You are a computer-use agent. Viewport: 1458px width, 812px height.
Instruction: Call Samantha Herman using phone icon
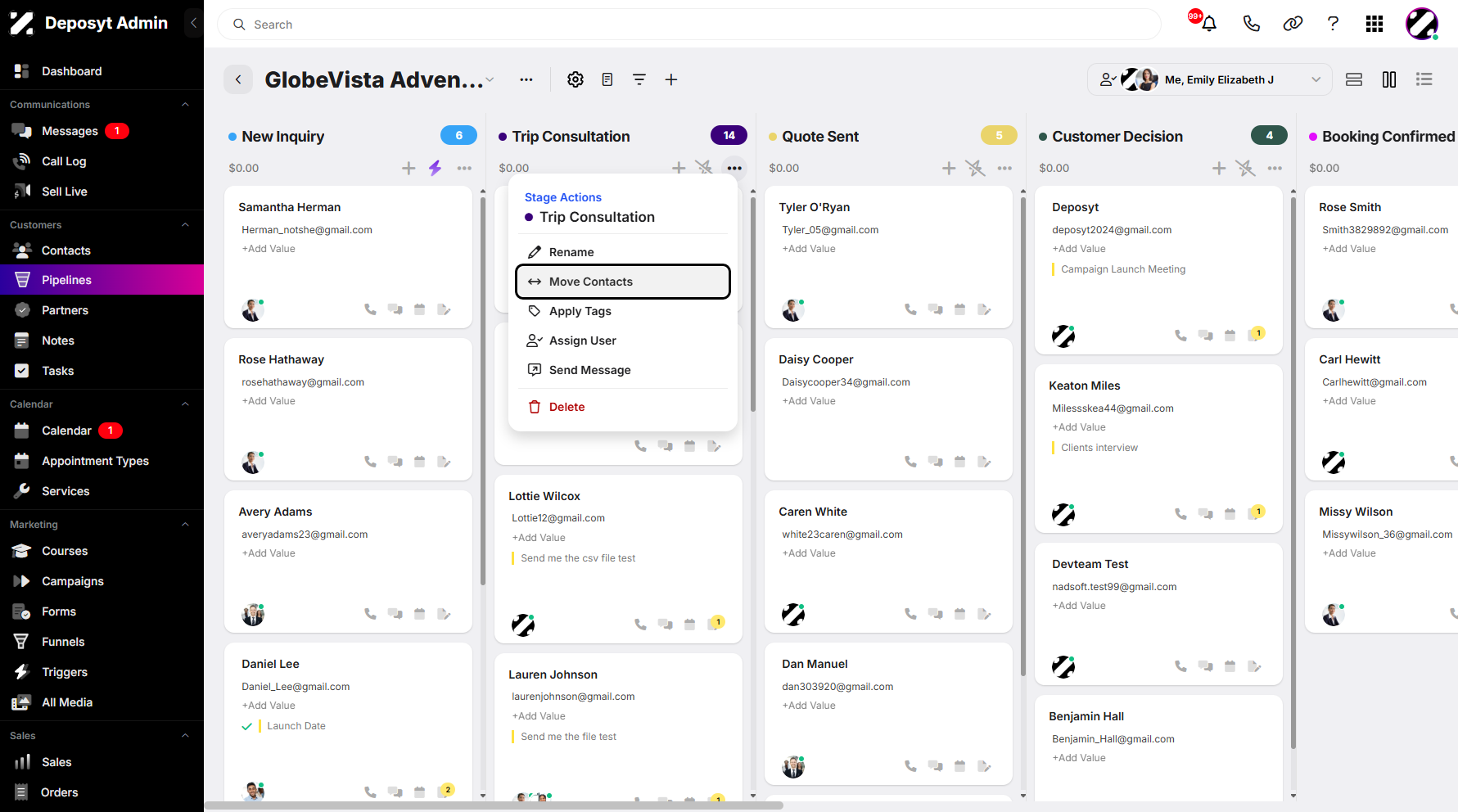[x=370, y=309]
